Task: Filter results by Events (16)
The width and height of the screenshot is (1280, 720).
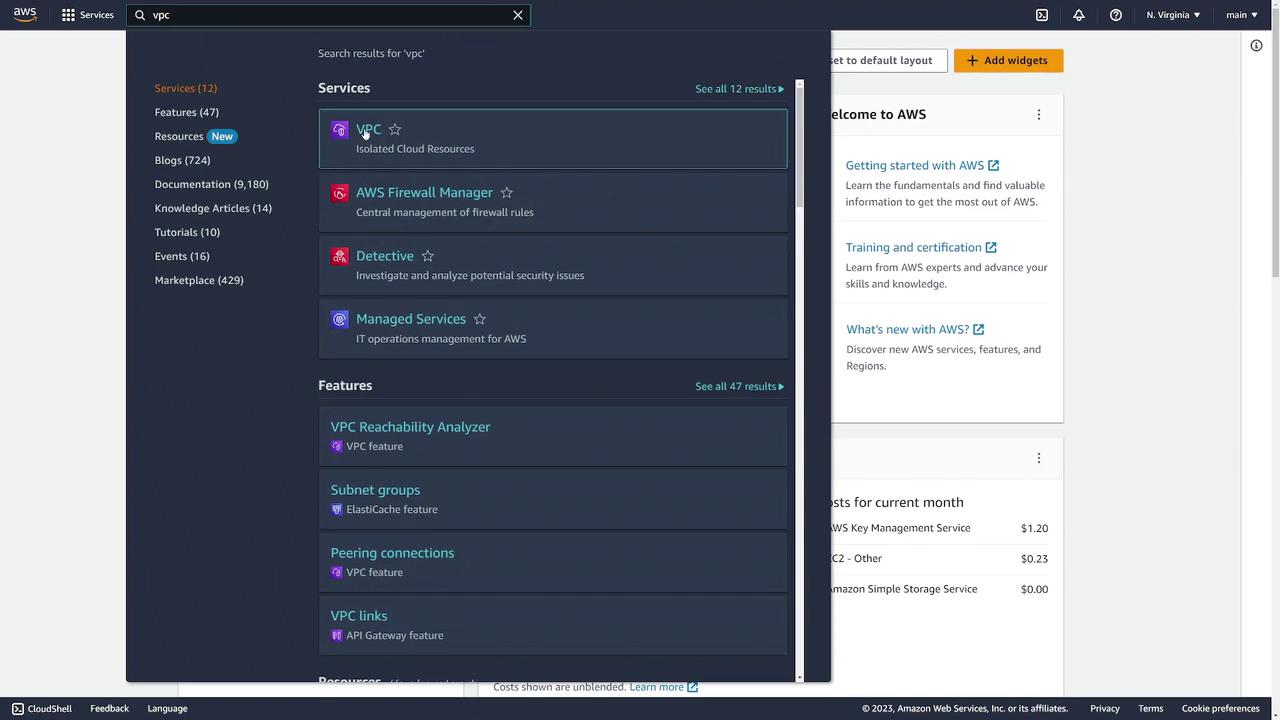Action: (x=182, y=256)
